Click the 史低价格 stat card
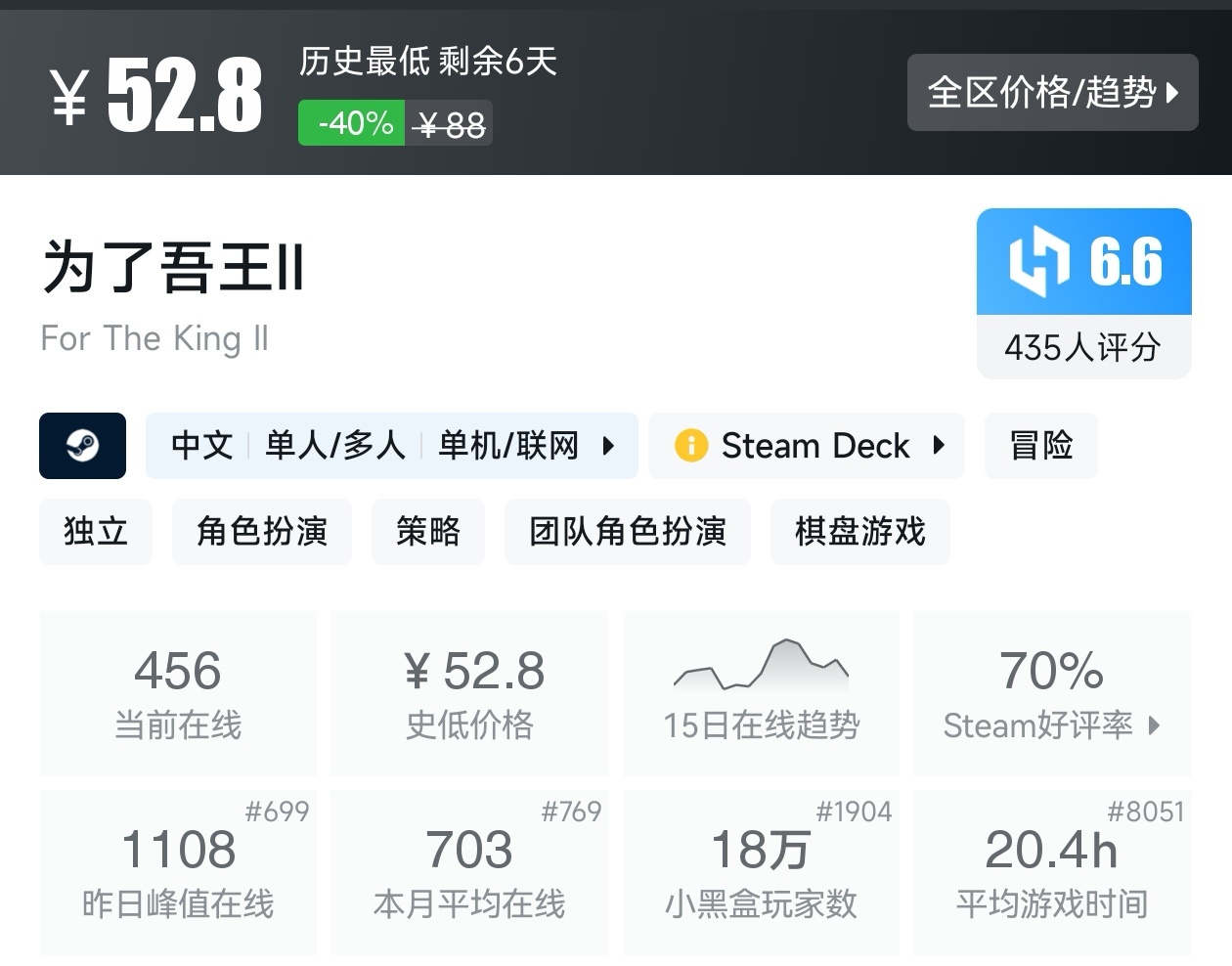The width and height of the screenshot is (1232, 966). [x=469, y=692]
